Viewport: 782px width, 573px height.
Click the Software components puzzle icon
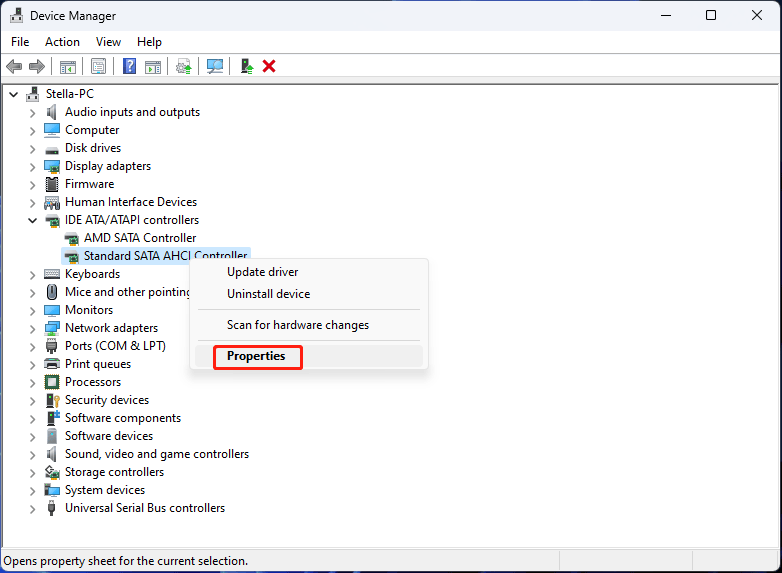pyautogui.click(x=53, y=417)
